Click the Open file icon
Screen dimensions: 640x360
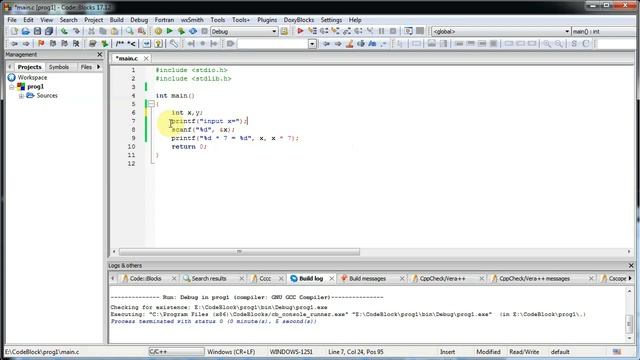(25, 31)
